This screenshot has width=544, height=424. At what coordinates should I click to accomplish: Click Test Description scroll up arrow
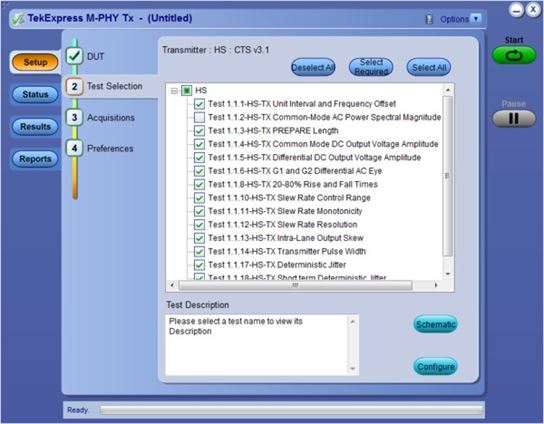[x=352, y=322]
